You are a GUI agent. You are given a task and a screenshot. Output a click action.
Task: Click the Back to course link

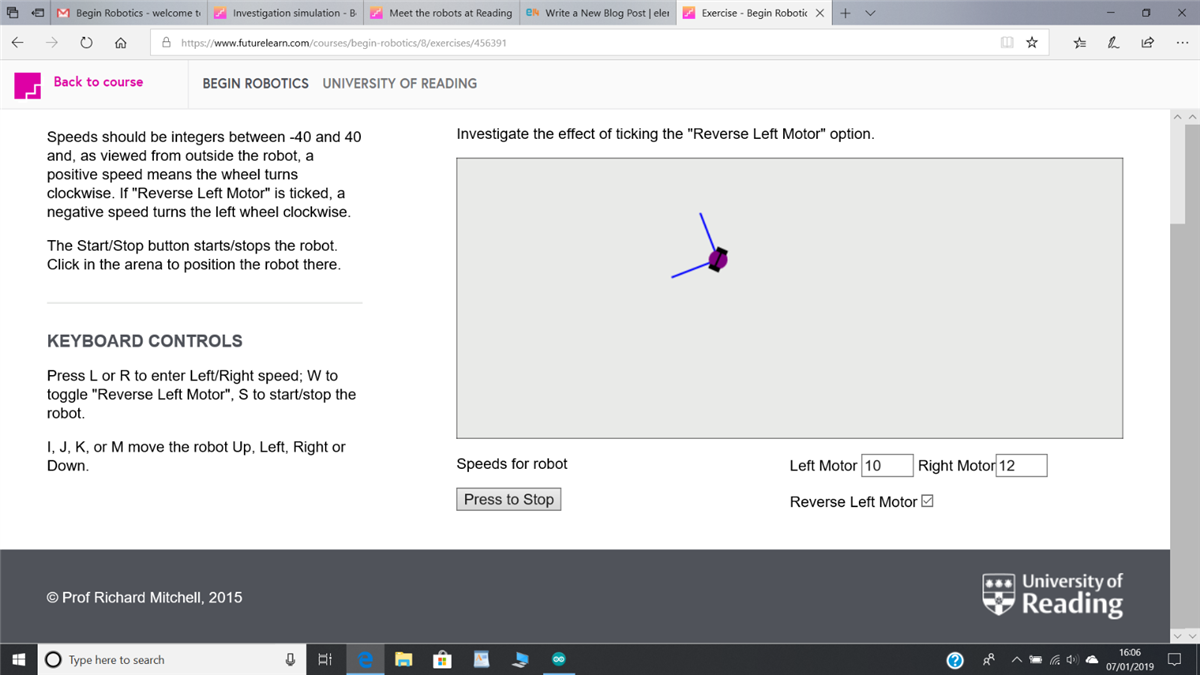click(x=97, y=81)
